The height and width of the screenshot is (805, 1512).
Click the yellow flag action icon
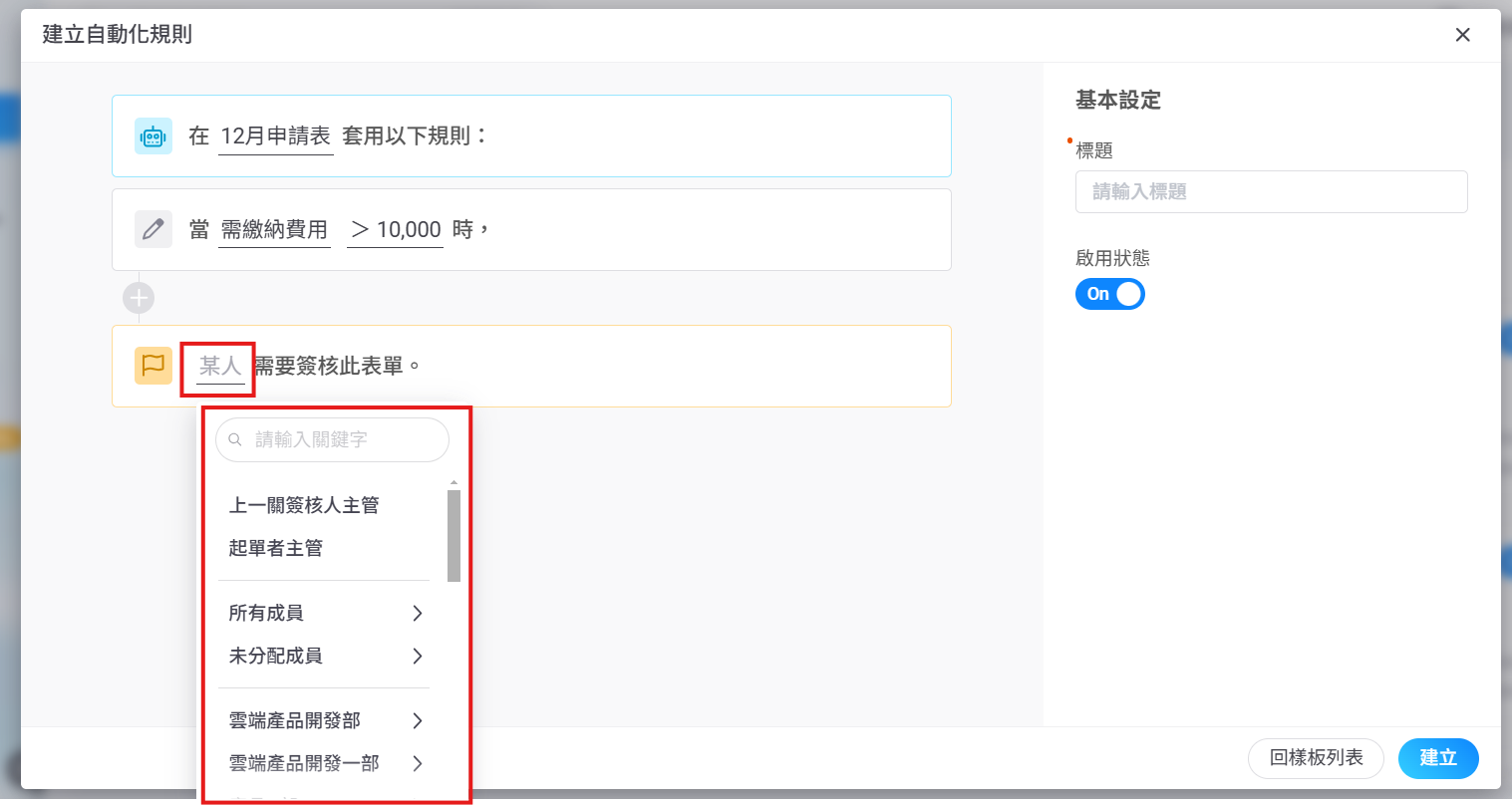pos(152,366)
